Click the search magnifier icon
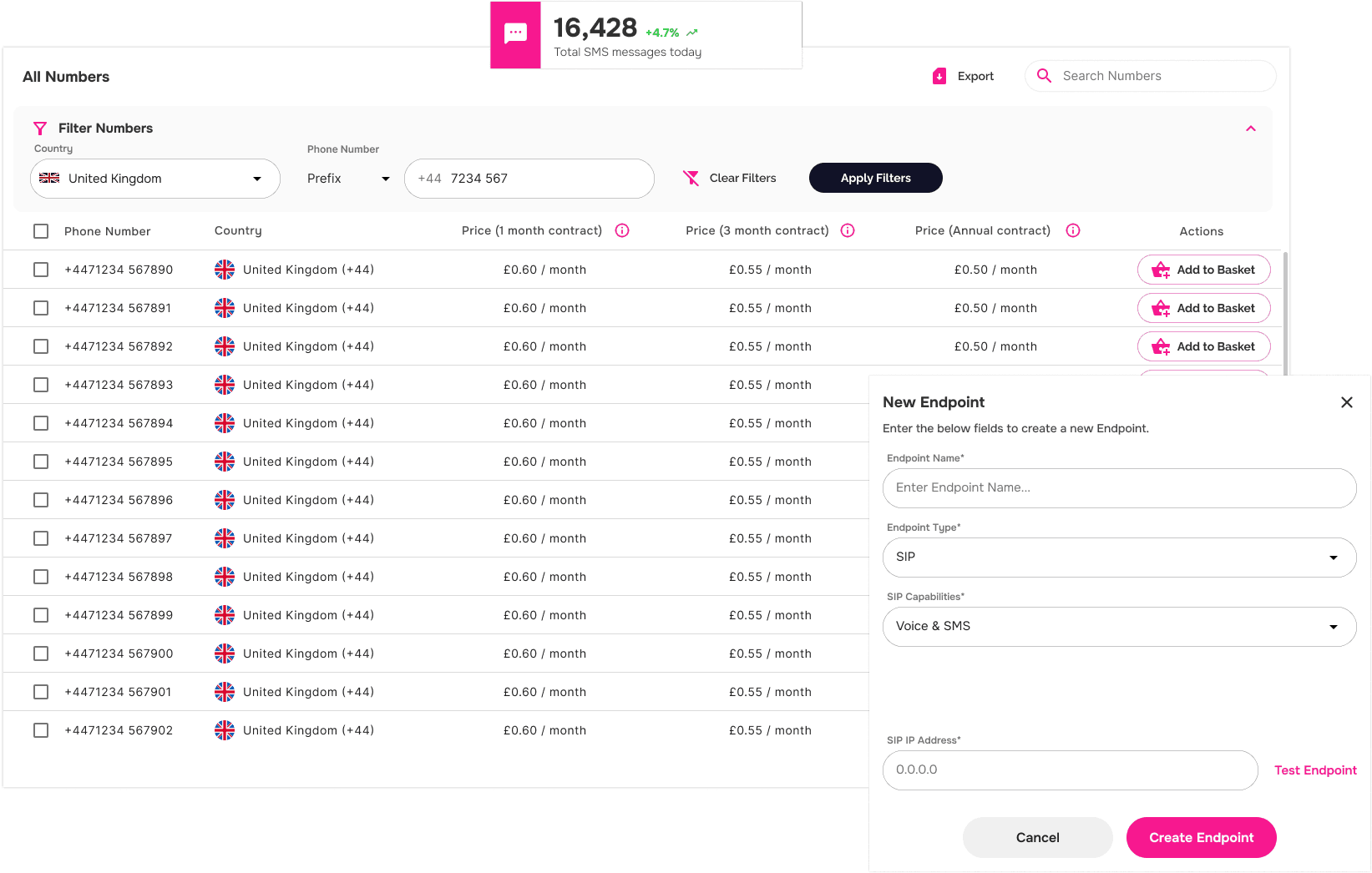1372x873 pixels. (x=1044, y=76)
